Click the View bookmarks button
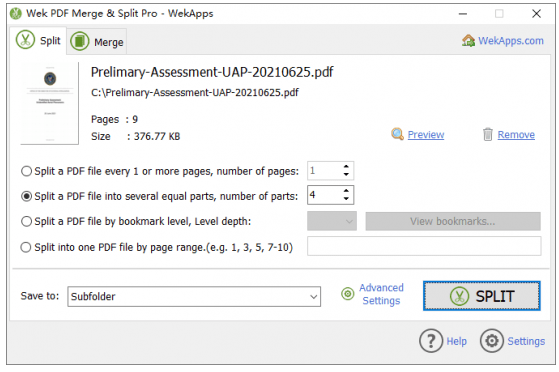 pyautogui.click(x=453, y=221)
